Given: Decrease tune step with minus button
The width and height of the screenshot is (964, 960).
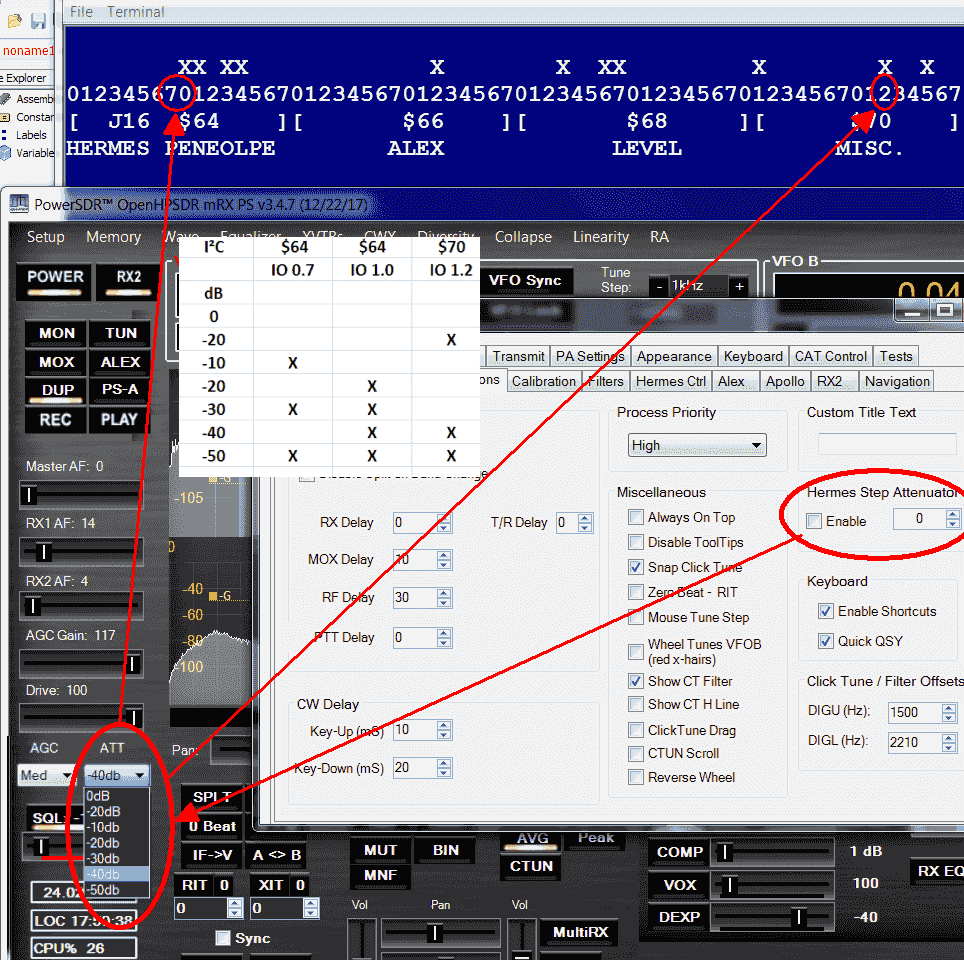Looking at the screenshot, I should click(659, 287).
